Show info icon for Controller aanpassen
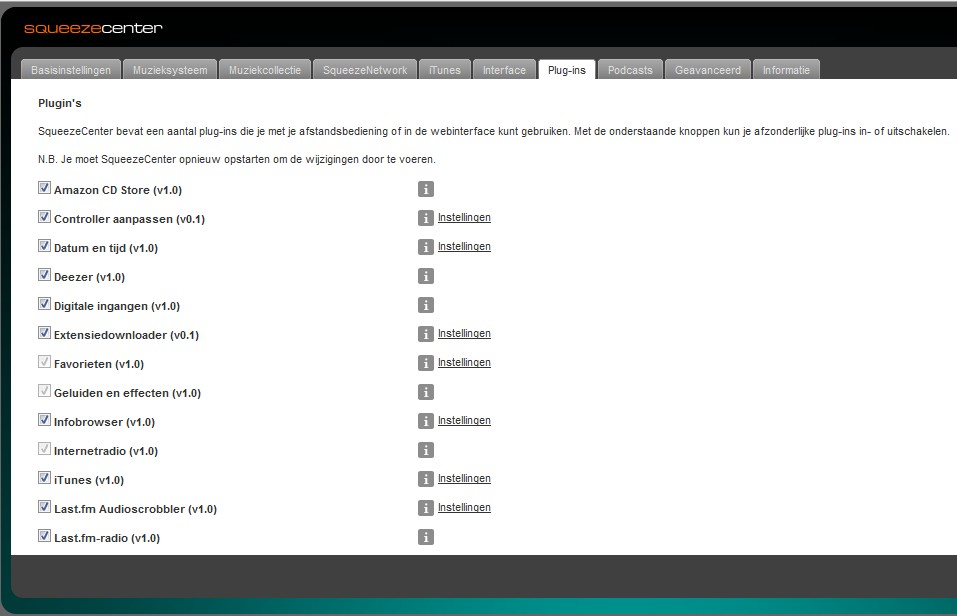The height and width of the screenshot is (616, 957). tap(426, 218)
